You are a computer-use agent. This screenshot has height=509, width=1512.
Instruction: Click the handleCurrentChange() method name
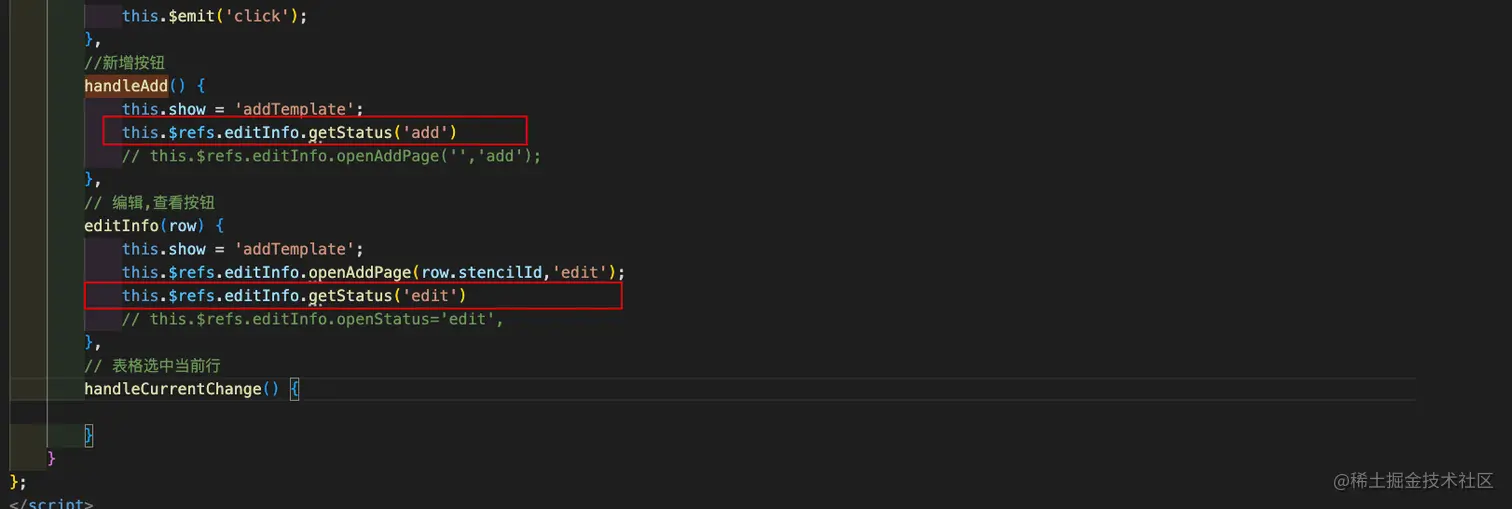[172, 389]
